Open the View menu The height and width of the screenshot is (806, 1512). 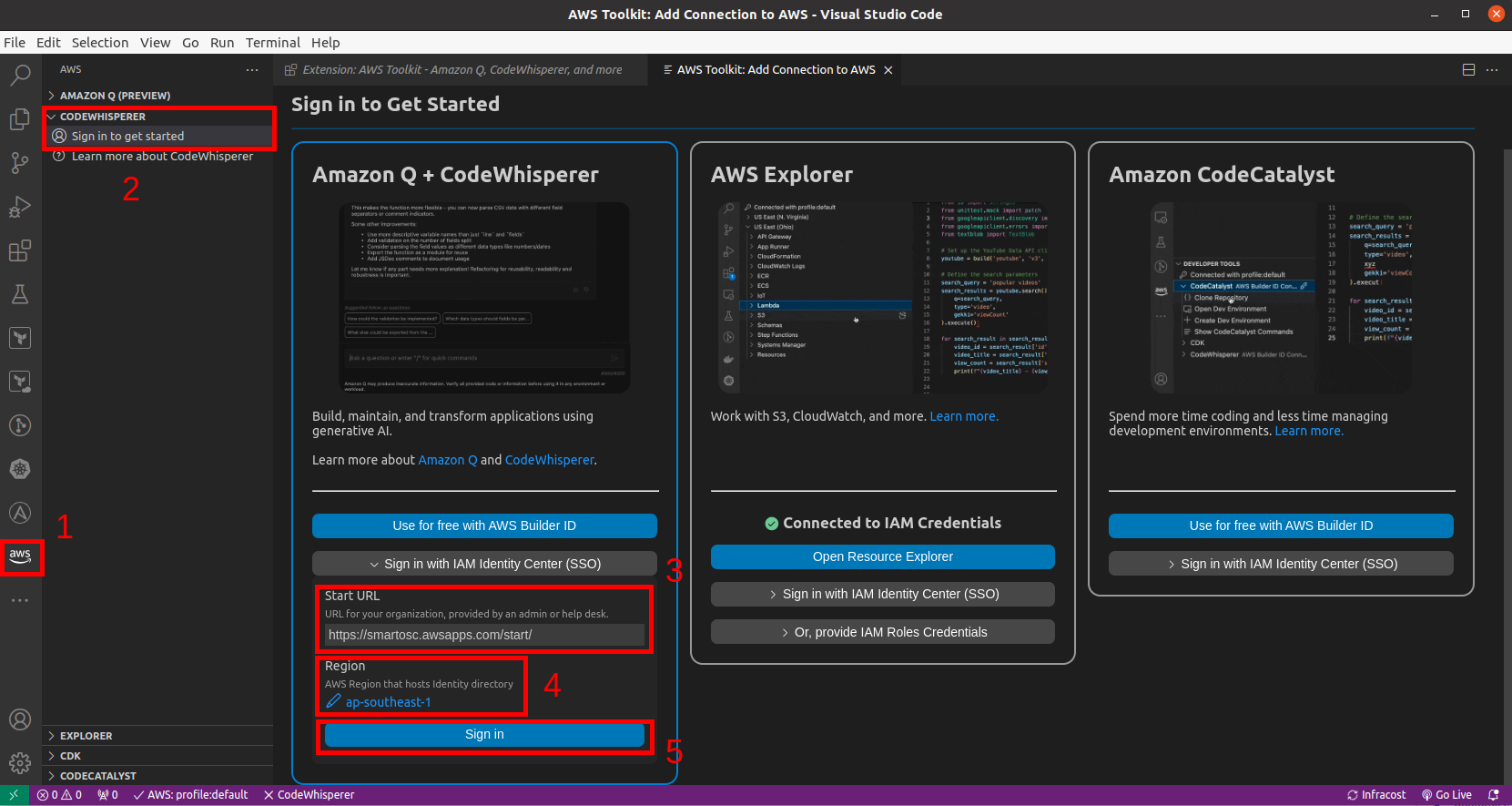point(155,43)
